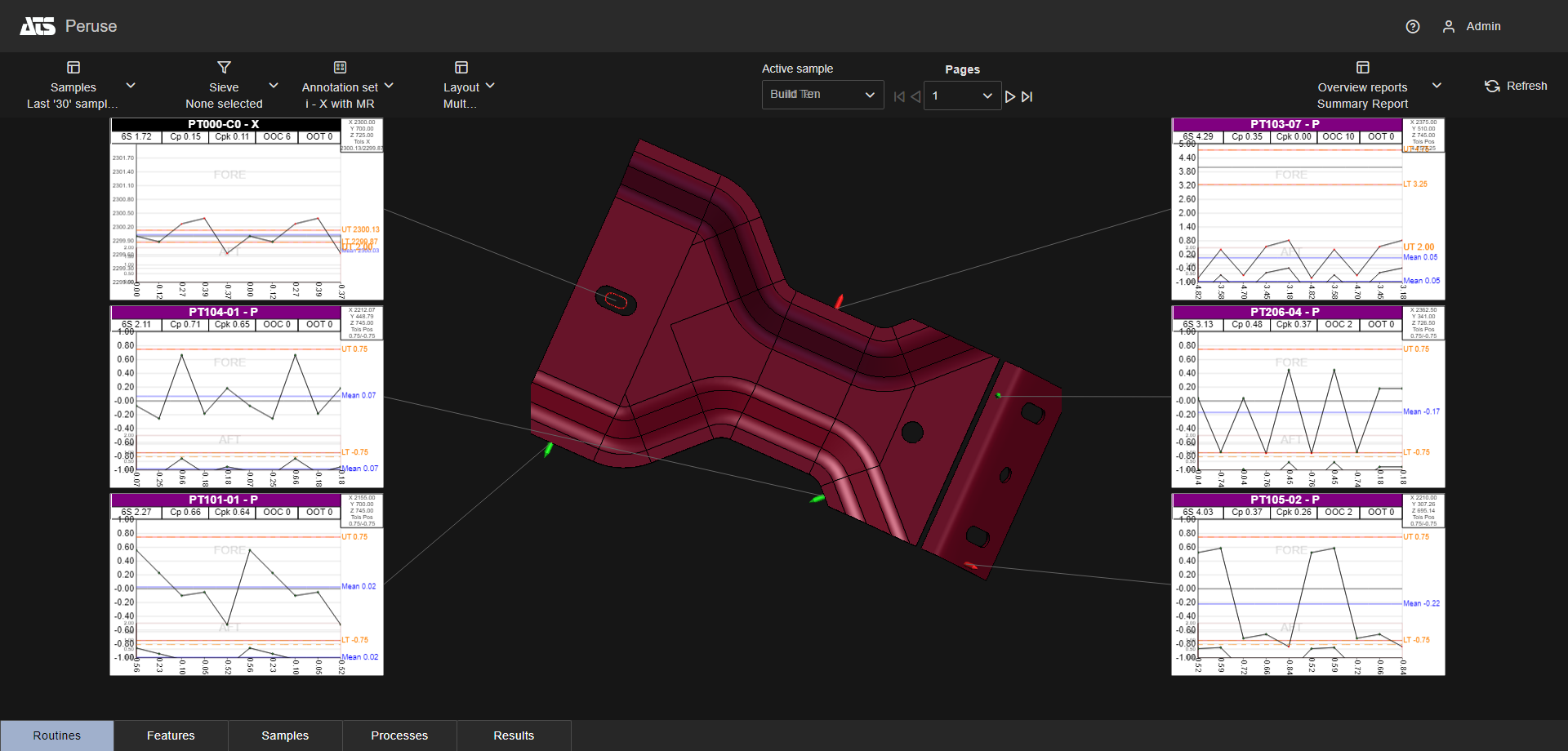Jump to the last page

(1027, 96)
